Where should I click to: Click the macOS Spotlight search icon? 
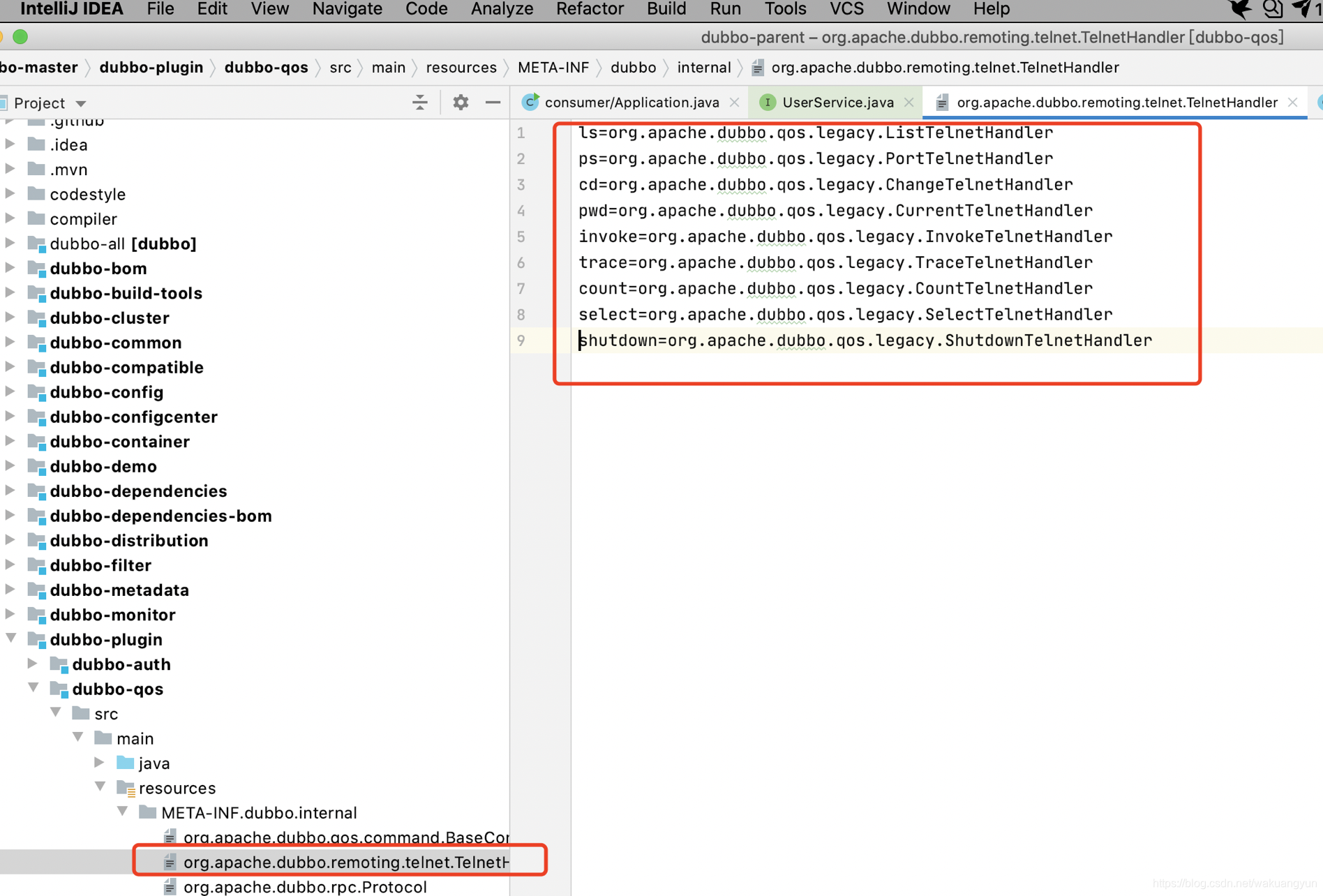click(1272, 9)
